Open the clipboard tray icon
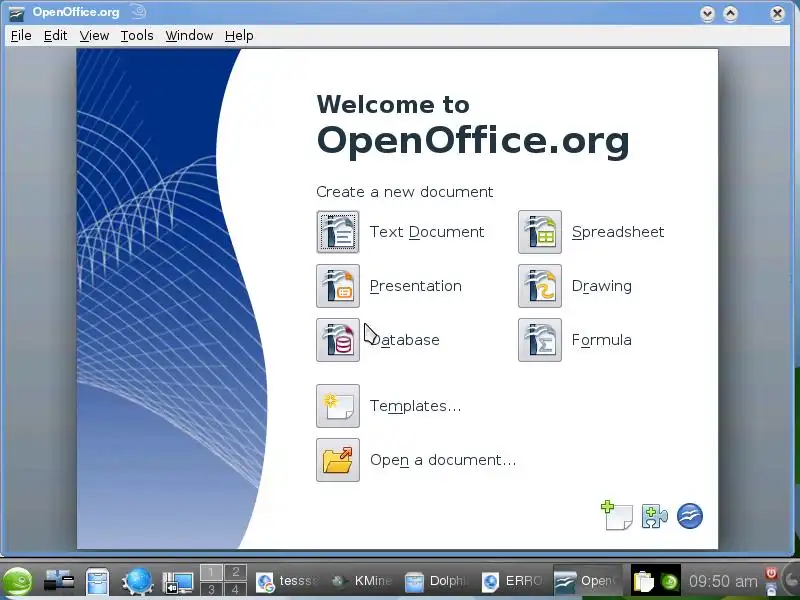The image size is (800, 600). point(643,582)
